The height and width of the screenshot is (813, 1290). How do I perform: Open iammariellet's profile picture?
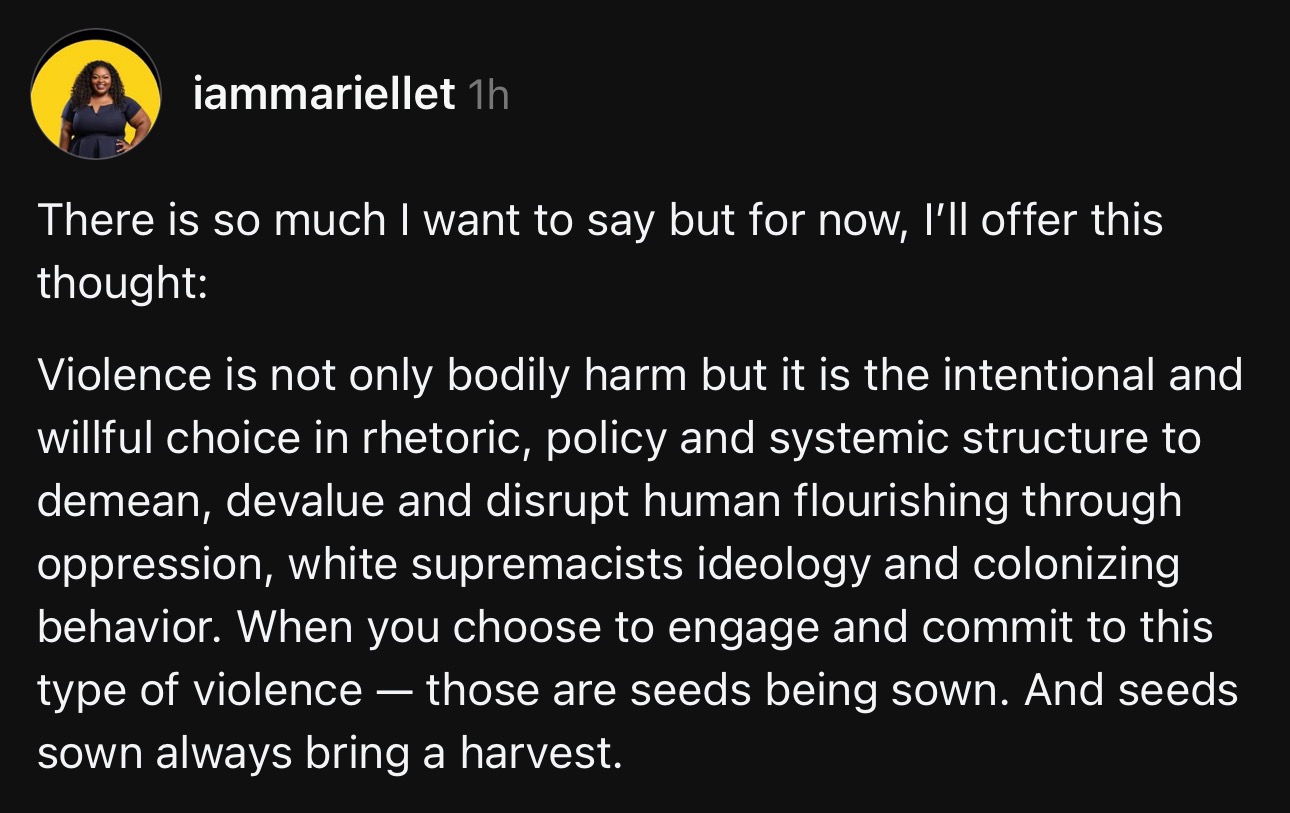97,96
